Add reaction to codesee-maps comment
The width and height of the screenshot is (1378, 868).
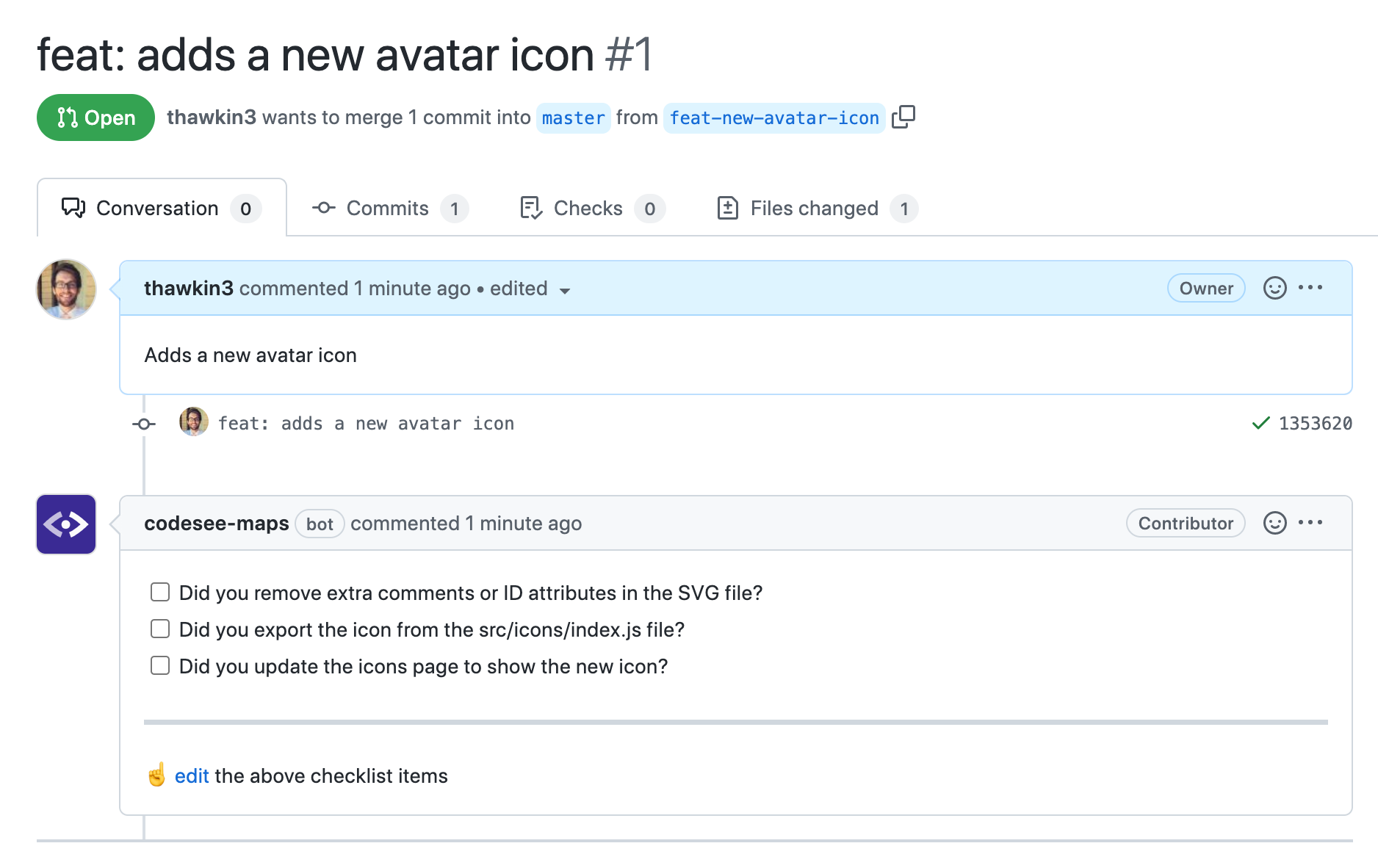[1274, 523]
